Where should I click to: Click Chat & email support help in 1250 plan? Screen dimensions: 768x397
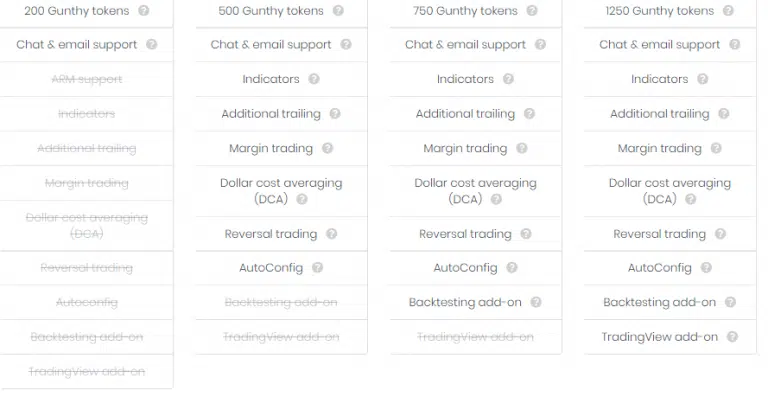[x=734, y=45]
